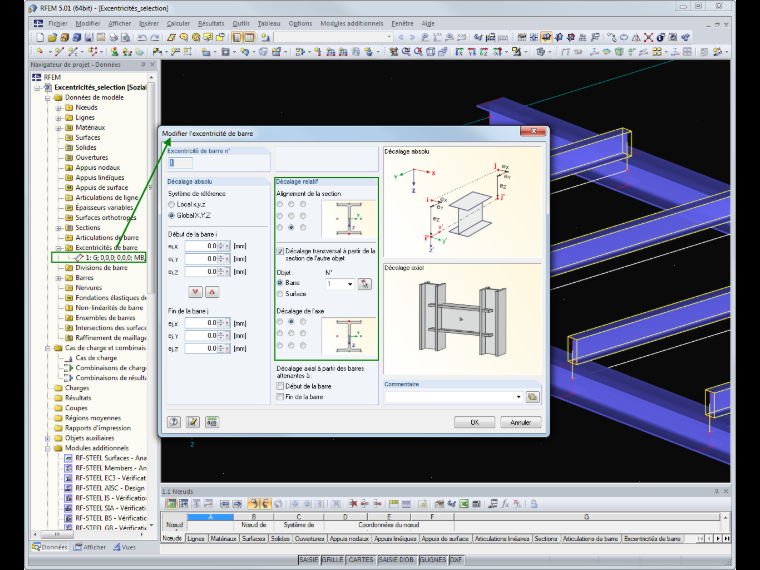
Task: Click the help icon in dialog bottom
Action: point(174,422)
